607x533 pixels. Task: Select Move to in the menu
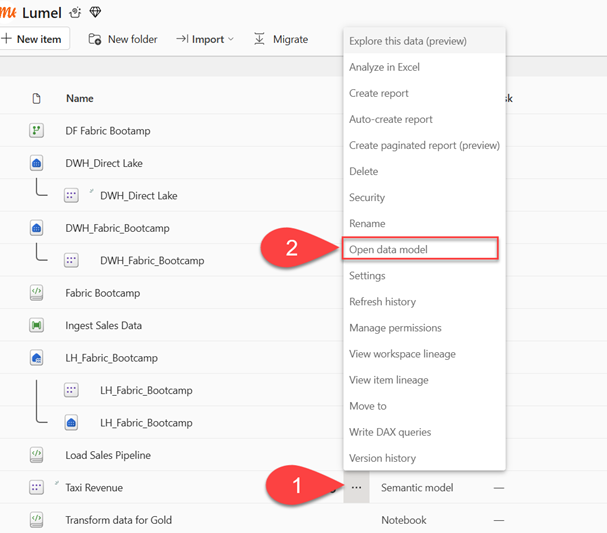tap(424, 406)
